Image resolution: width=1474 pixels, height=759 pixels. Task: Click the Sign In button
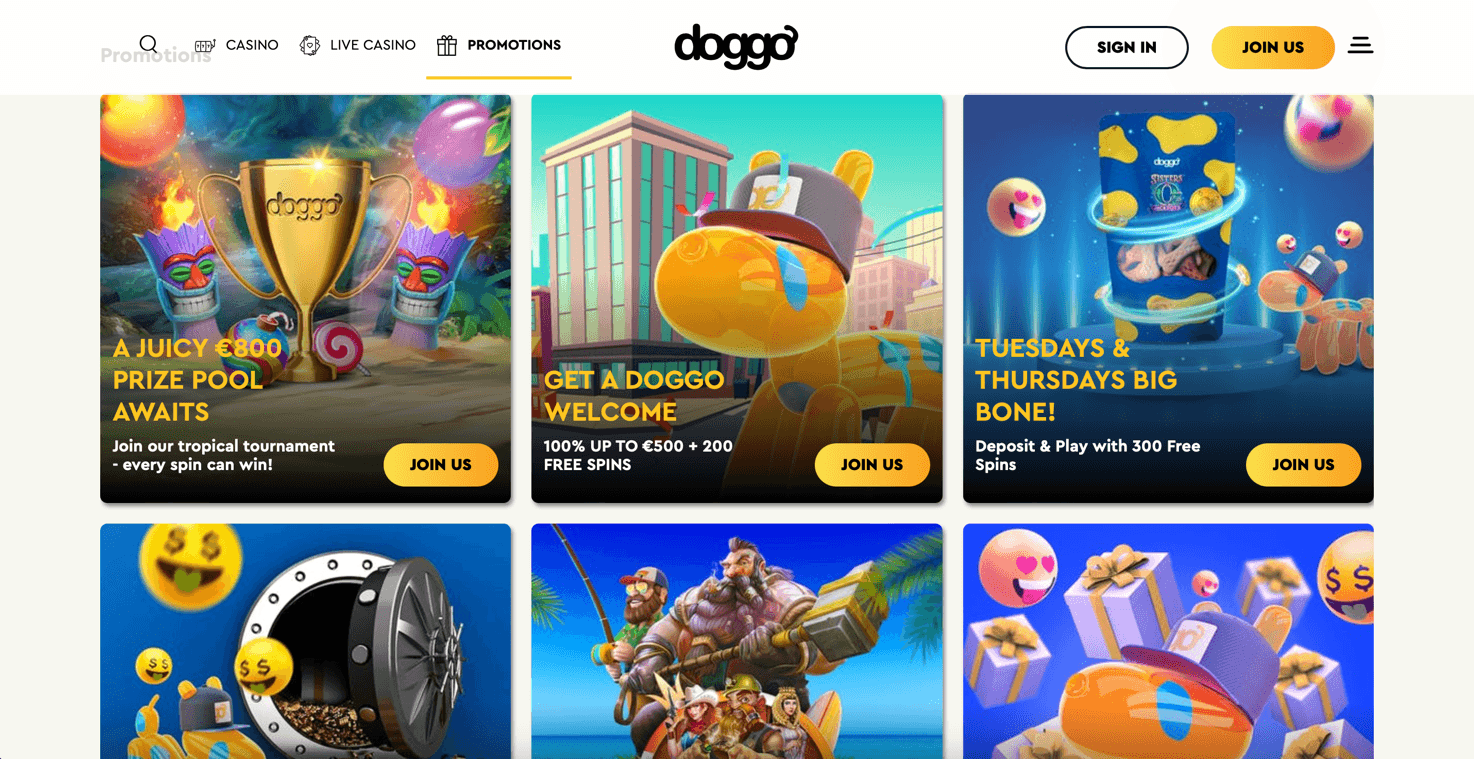pos(1127,47)
